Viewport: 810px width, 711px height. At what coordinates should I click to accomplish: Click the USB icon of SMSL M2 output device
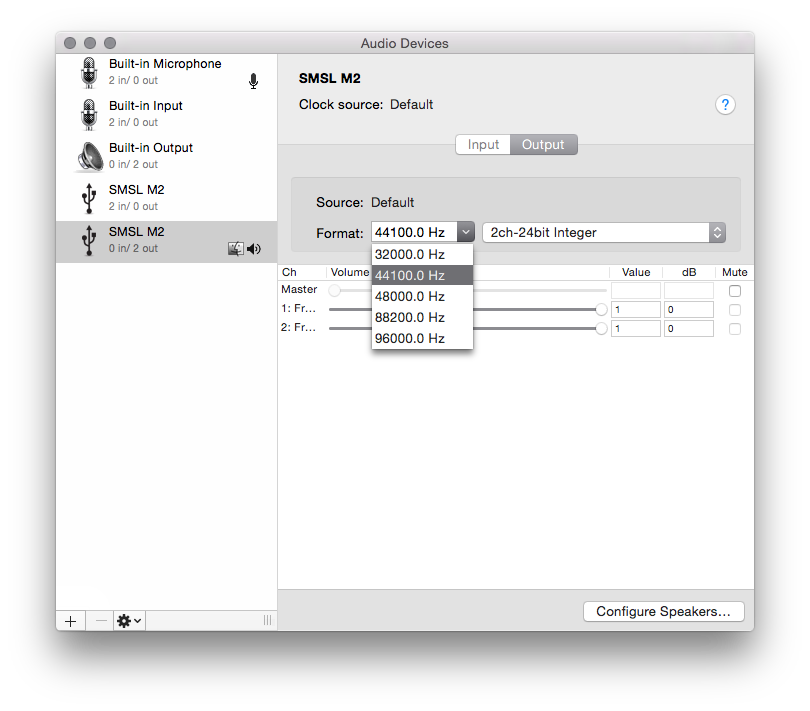89,240
